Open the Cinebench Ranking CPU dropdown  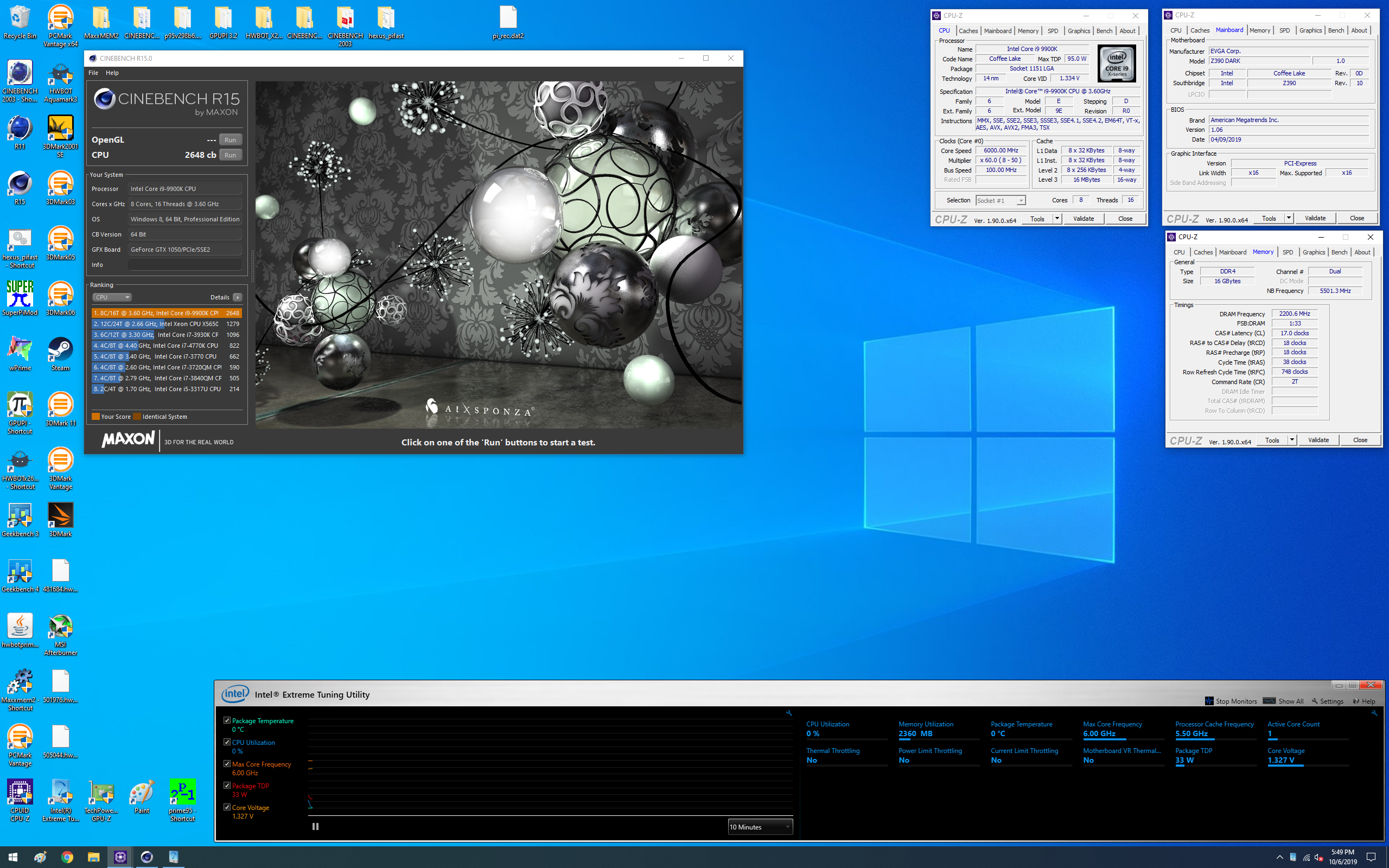[x=112, y=297]
